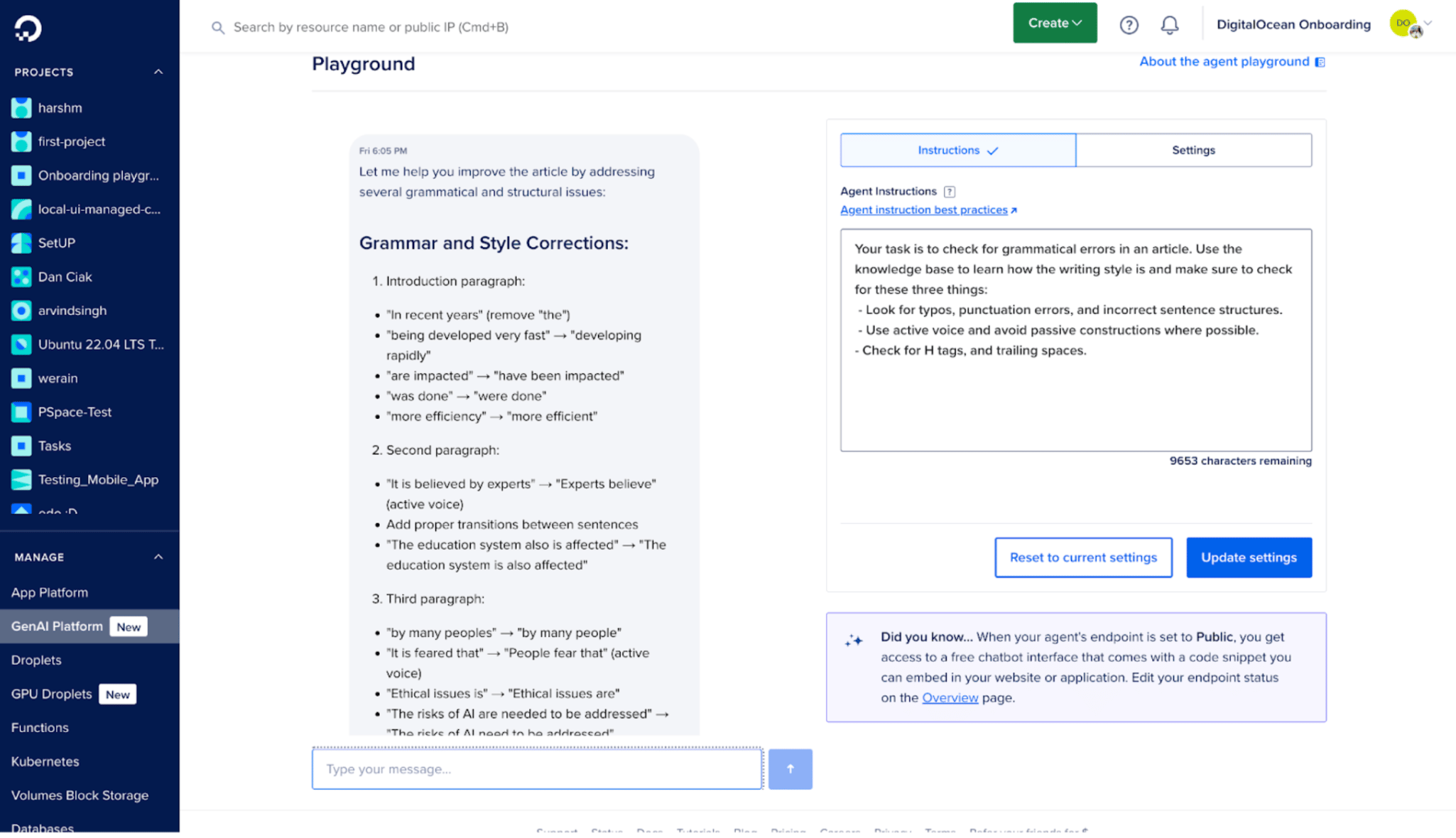Image resolution: width=1456 pixels, height=838 pixels.
Task: Collapse the Manage section chevron
Action: point(158,557)
